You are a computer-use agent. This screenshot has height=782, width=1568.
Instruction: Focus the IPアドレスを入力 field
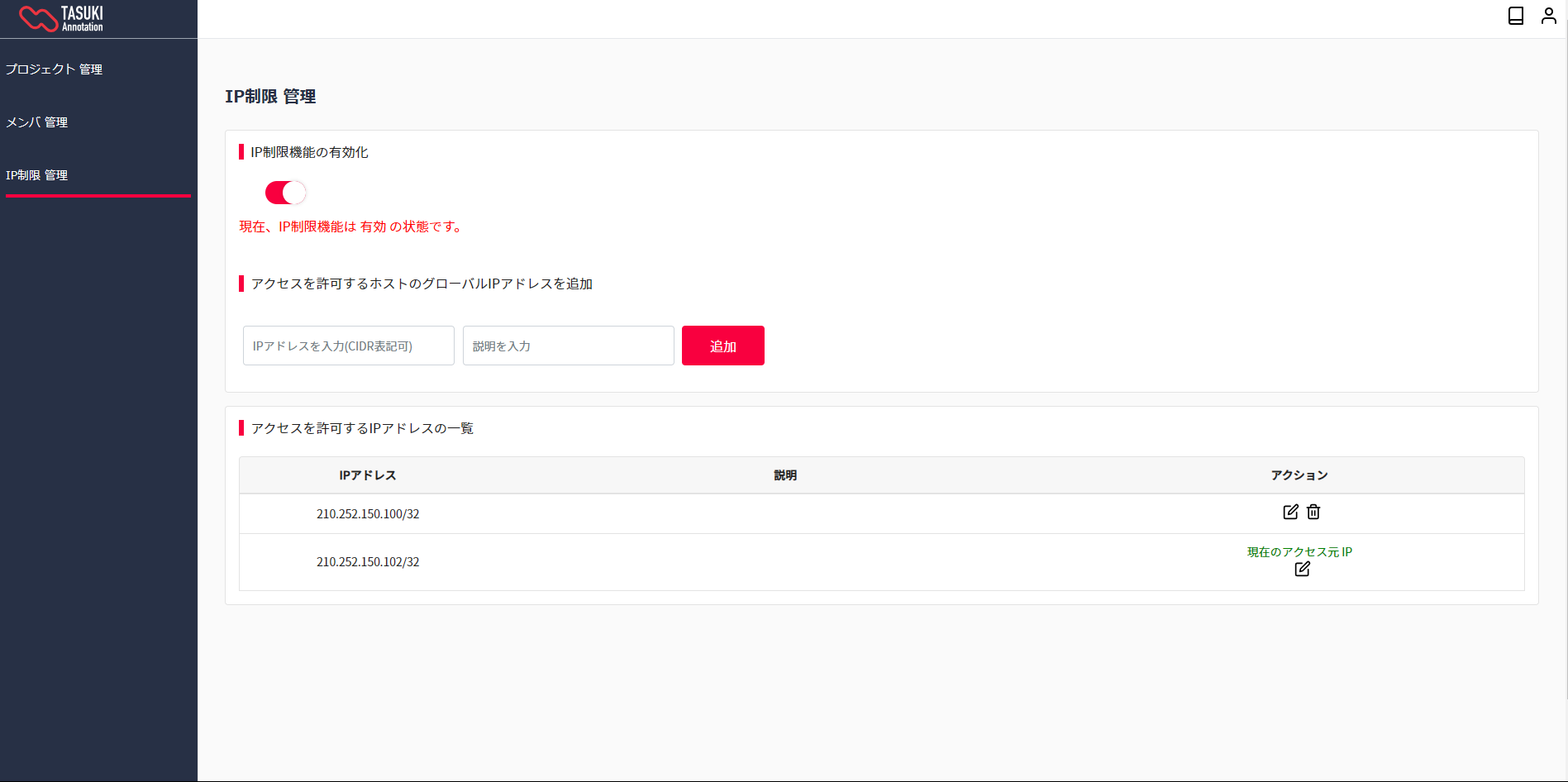tap(348, 346)
